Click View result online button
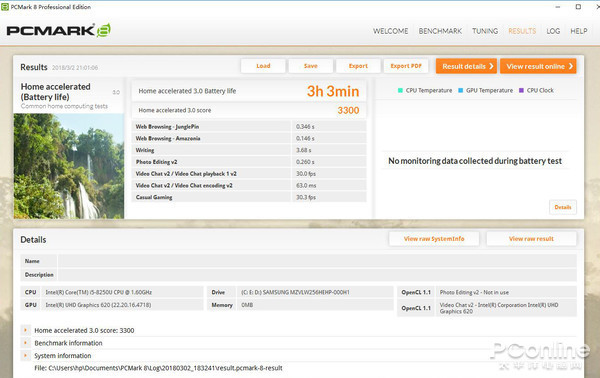The image size is (600, 378). coord(538,66)
